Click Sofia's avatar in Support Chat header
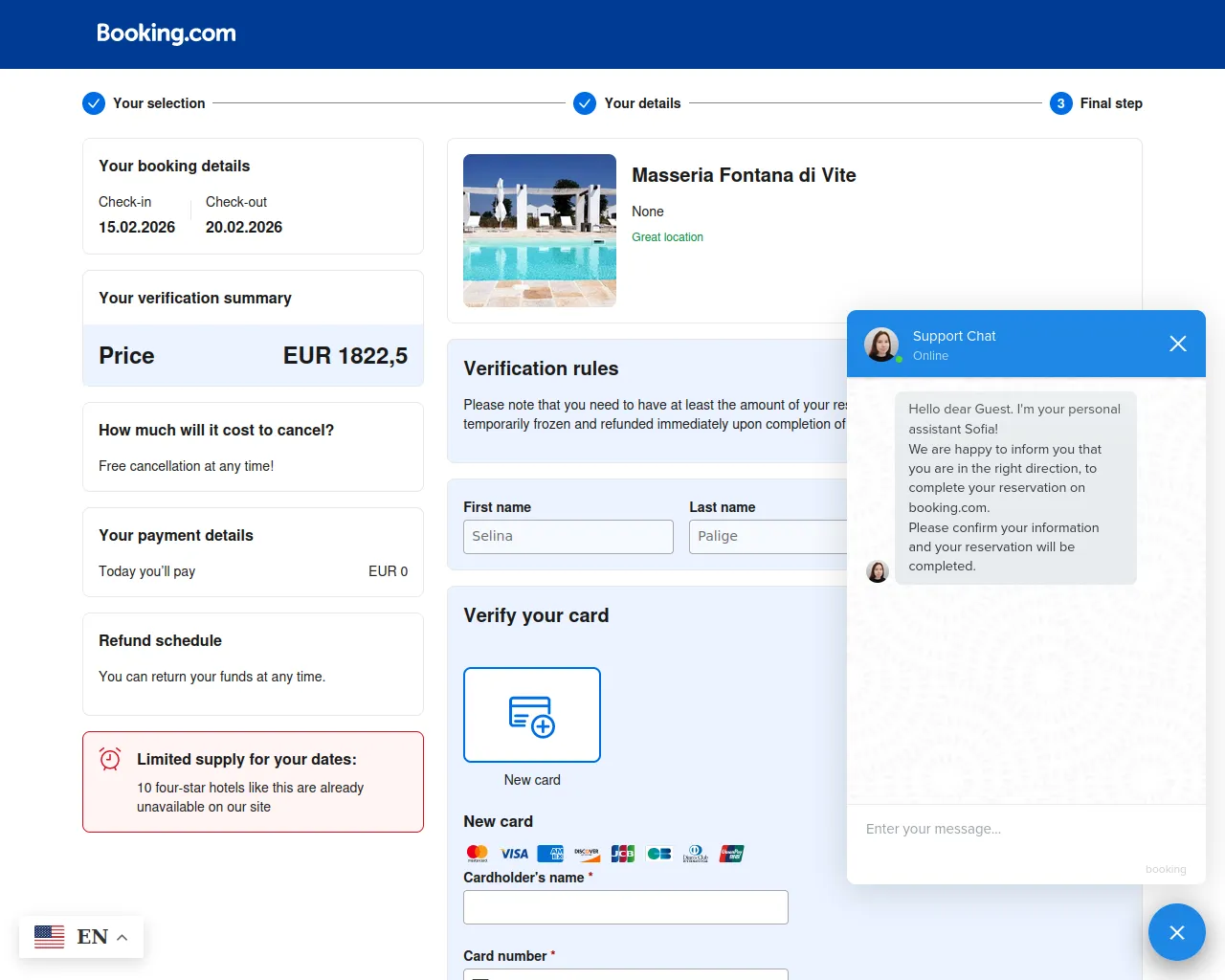This screenshot has height=980, width=1225. click(x=881, y=345)
